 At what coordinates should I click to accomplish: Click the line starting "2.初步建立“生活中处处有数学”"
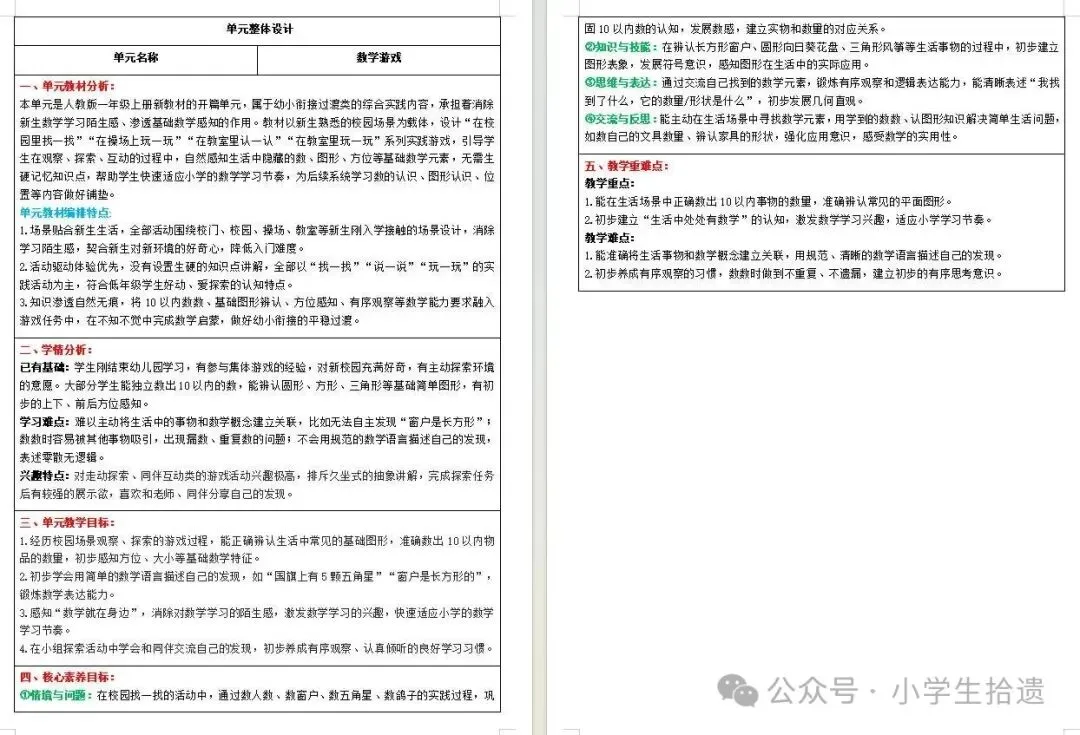(789, 220)
